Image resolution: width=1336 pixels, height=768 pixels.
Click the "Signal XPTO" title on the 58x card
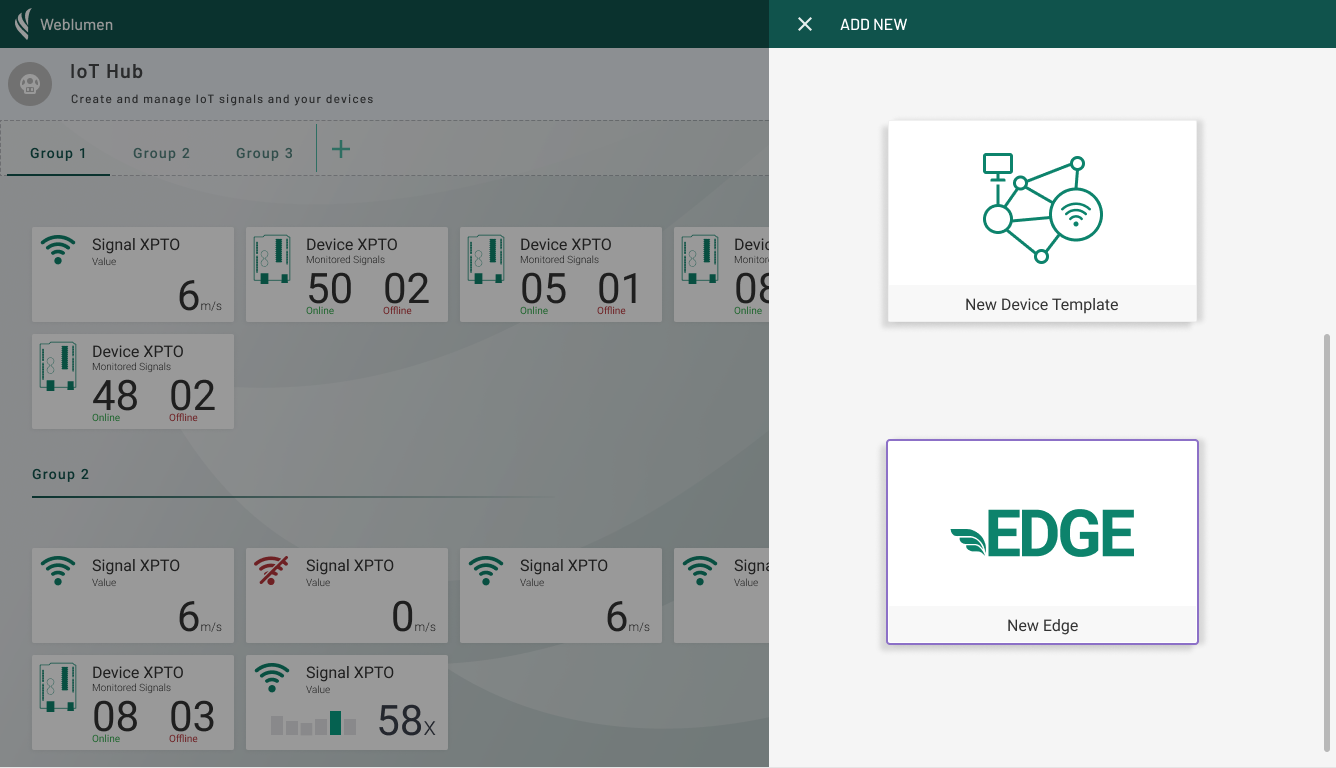tap(350, 672)
